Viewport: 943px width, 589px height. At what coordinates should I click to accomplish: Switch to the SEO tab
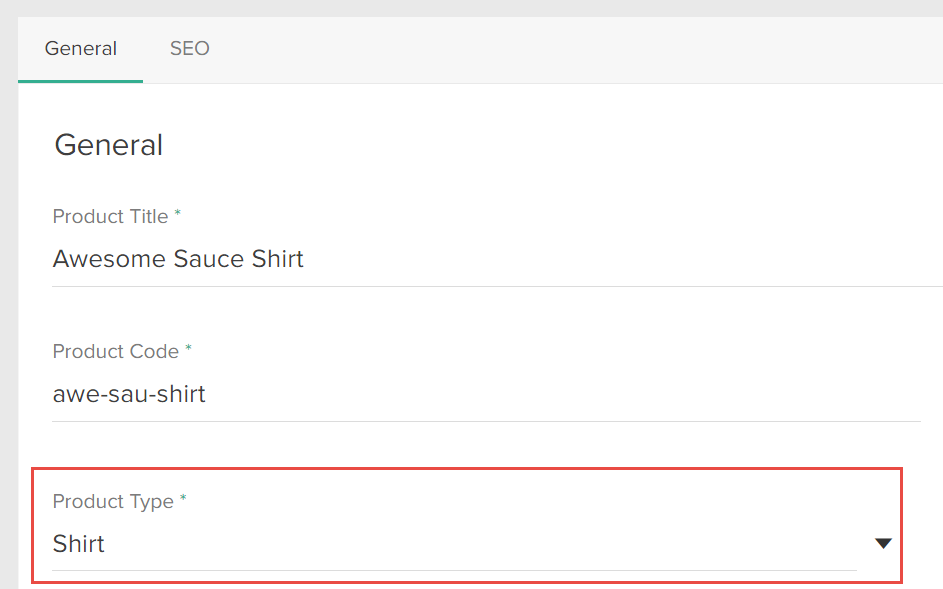(189, 48)
